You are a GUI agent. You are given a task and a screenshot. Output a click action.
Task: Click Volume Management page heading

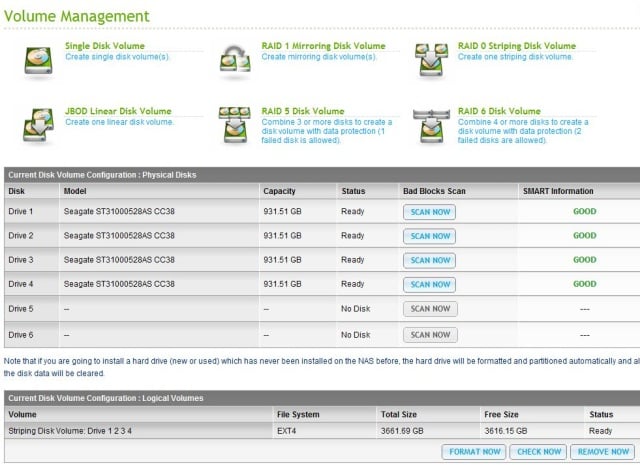coord(77,16)
